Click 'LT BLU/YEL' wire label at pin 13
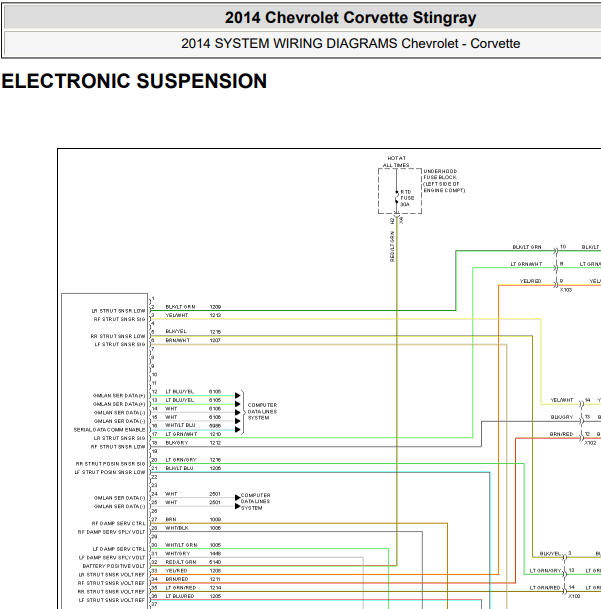The image size is (601, 609). click(179, 400)
